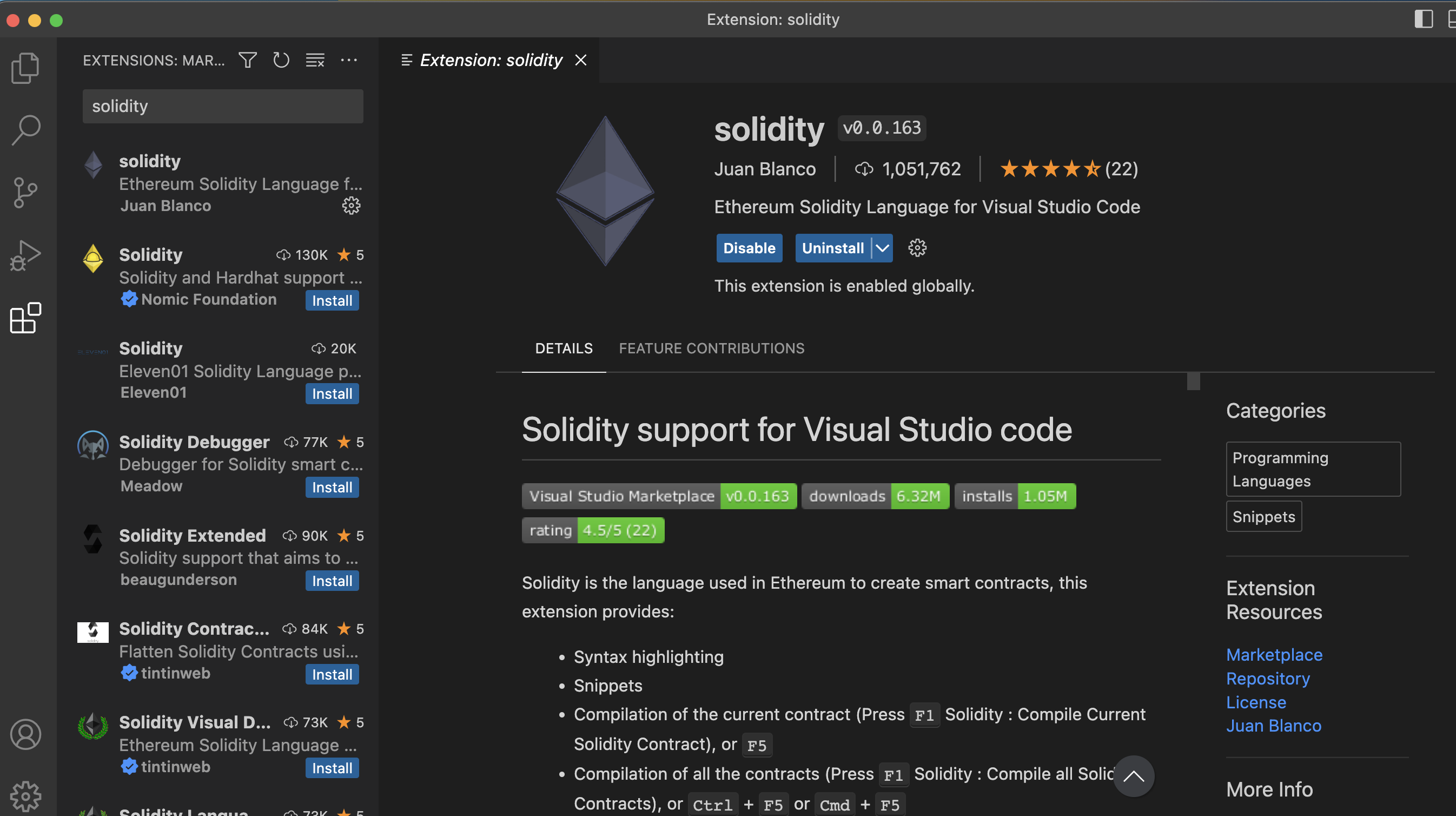Open the Repository link under Extension Resources
This screenshot has width=1456, height=816.
click(1268, 679)
